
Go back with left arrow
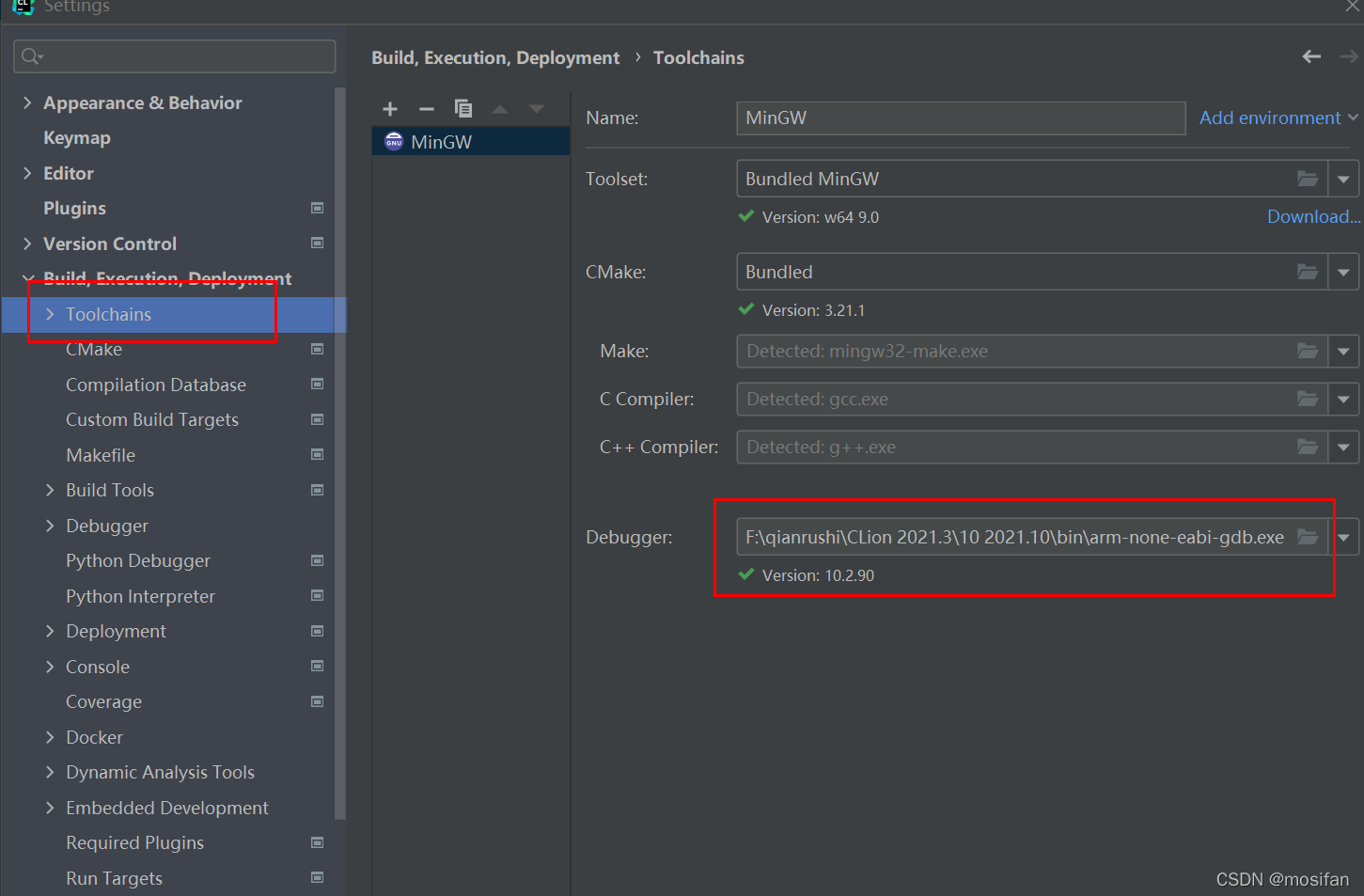pyautogui.click(x=1311, y=57)
